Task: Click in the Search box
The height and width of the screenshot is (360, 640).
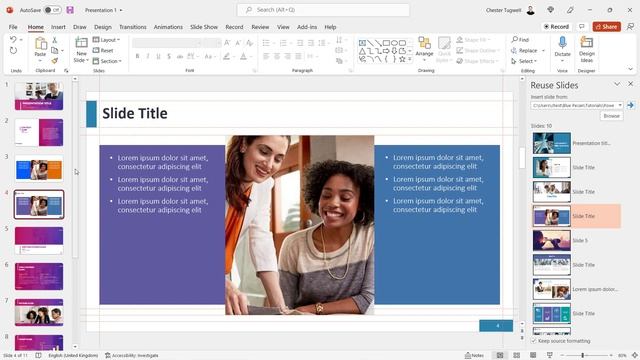Action: (323, 10)
